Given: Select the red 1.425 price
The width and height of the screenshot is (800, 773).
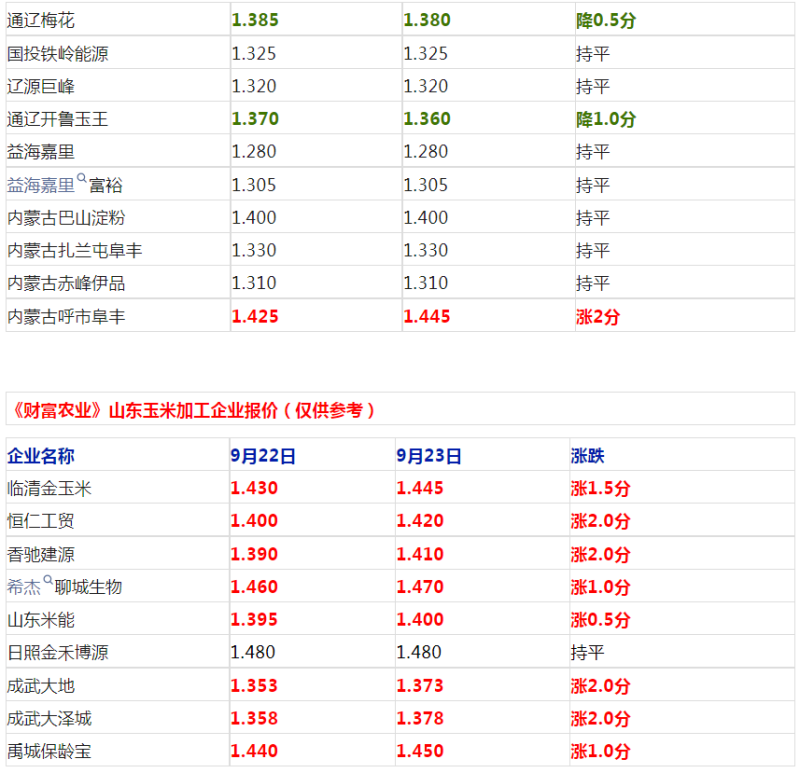Looking at the screenshot, I should [255, 317].
